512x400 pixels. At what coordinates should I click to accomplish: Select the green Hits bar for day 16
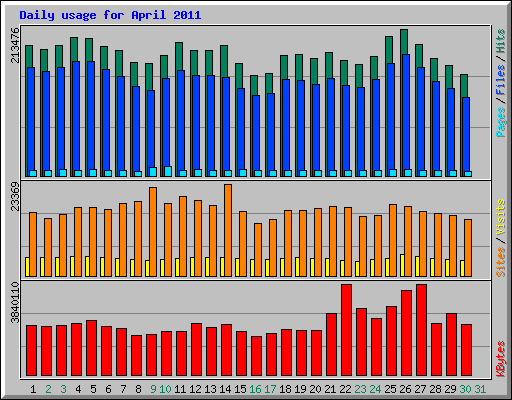(254, 85)
